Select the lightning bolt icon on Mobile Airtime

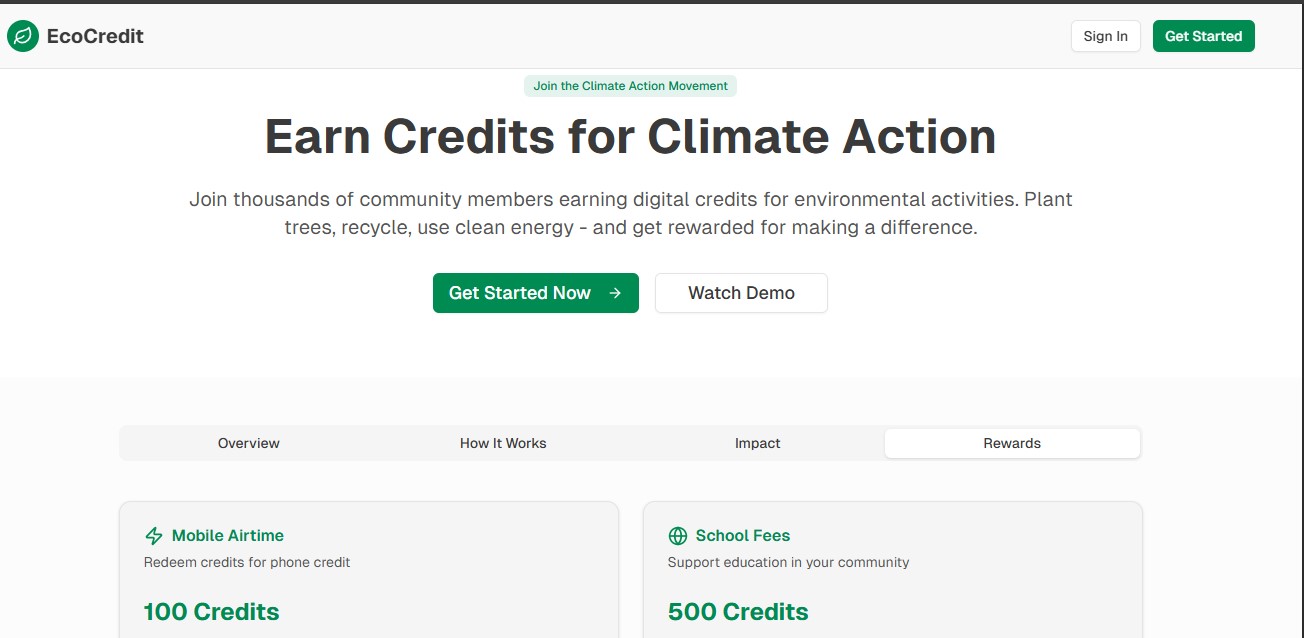pos(153,535)
